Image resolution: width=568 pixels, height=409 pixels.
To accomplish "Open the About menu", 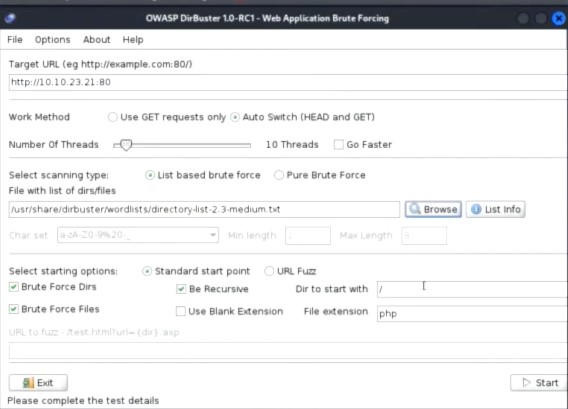I will pyautogui.click(x=96, y=39).
